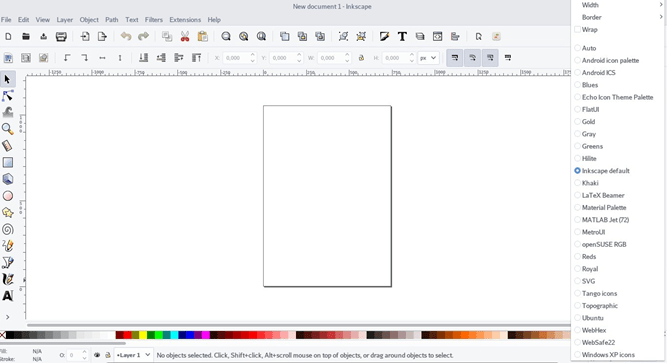Select the Zoom magnifier tool

coord(8,129)
